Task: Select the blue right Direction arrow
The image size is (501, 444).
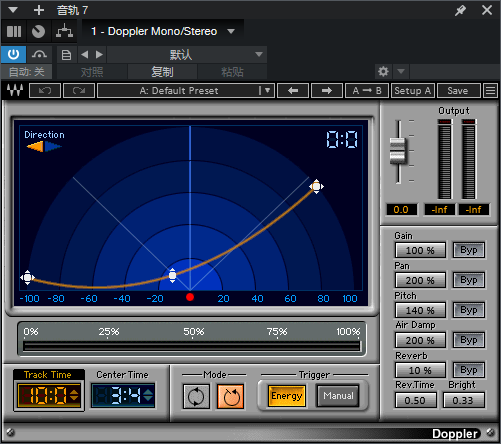Action: click(53, 146)
